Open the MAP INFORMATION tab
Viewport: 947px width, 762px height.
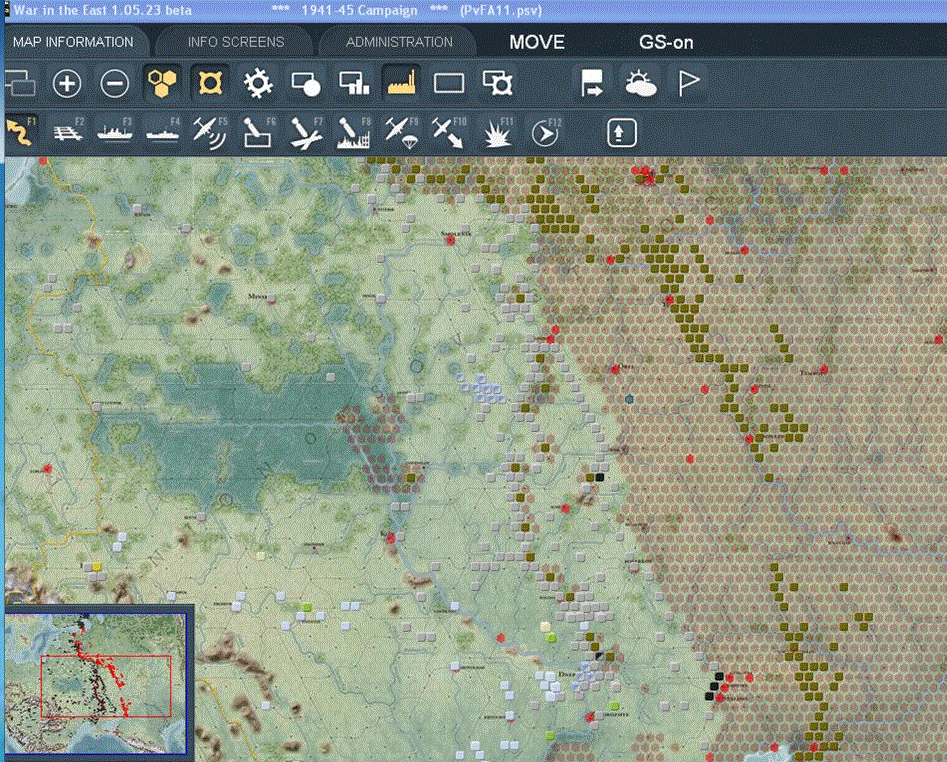(x=73, y=42)
